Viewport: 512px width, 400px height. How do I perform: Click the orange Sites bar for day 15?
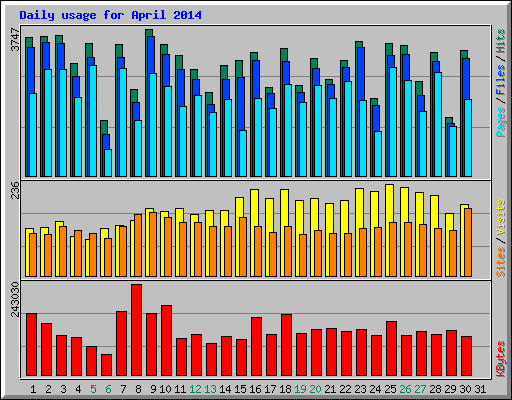[243, 247]
